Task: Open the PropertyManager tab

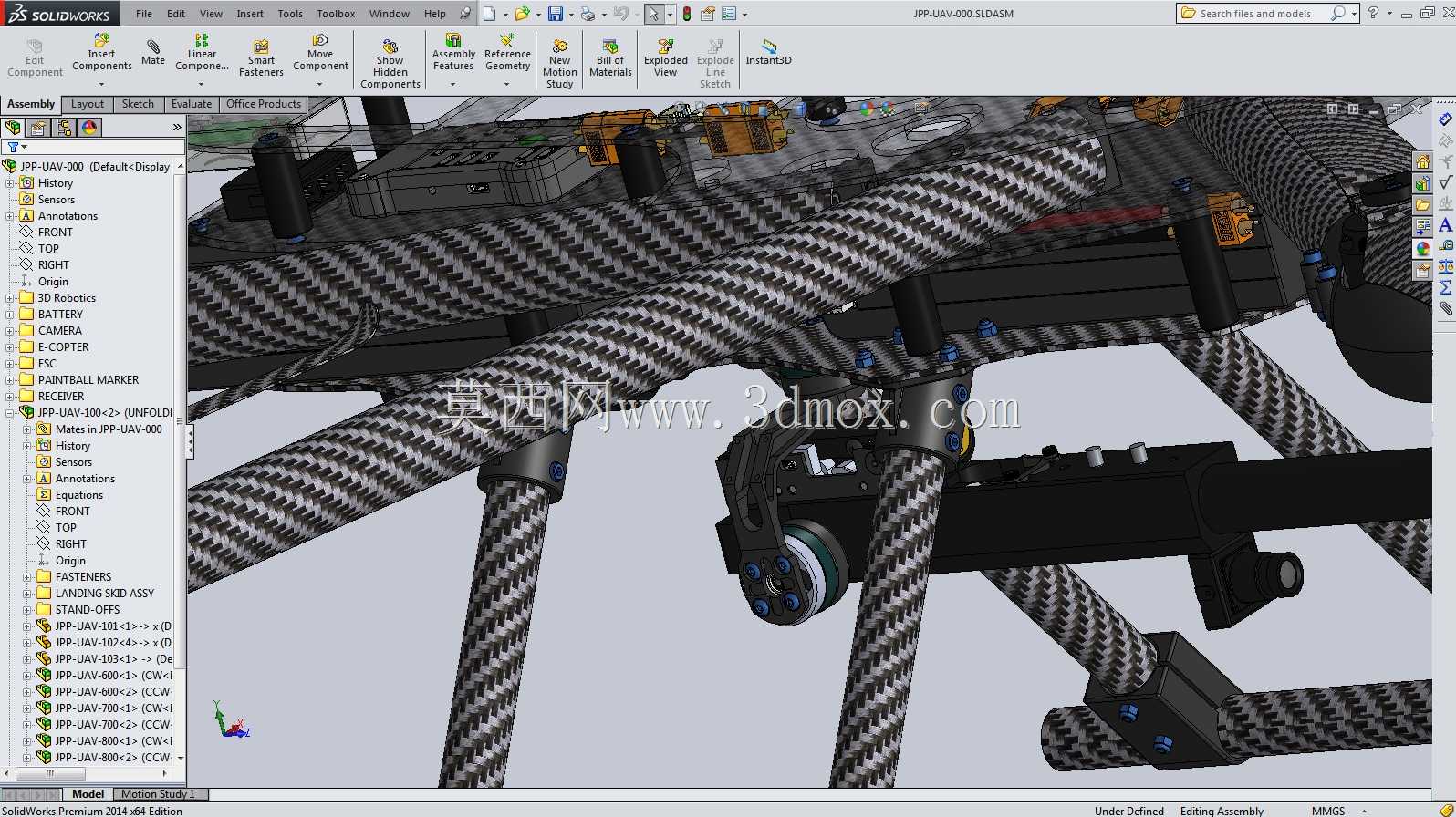Action: [38, 128]
